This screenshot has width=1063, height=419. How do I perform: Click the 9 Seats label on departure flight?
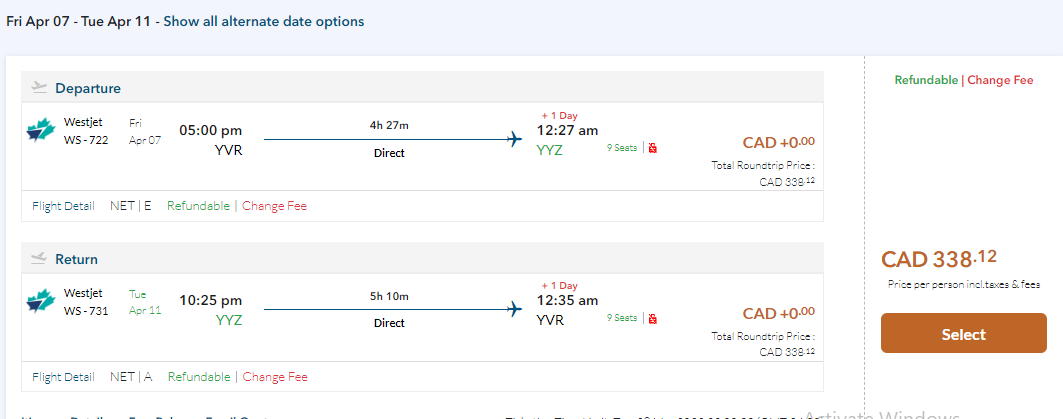tap(622, 148)
